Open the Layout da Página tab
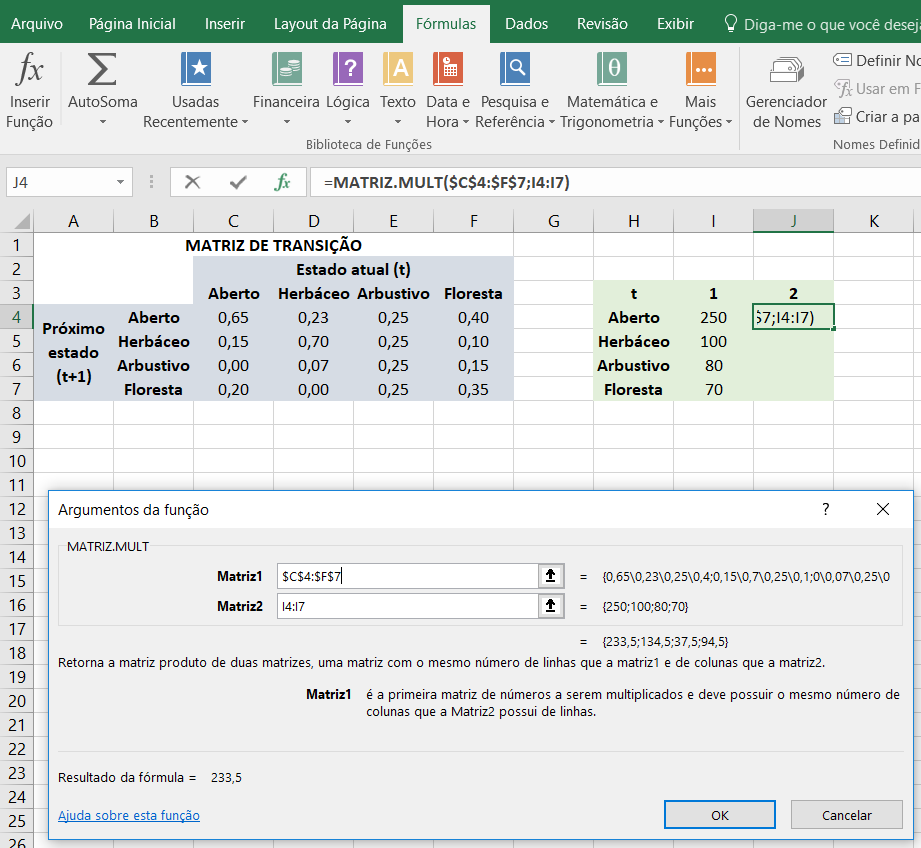Viewport: 921px width, 848px height. (330, 23)
